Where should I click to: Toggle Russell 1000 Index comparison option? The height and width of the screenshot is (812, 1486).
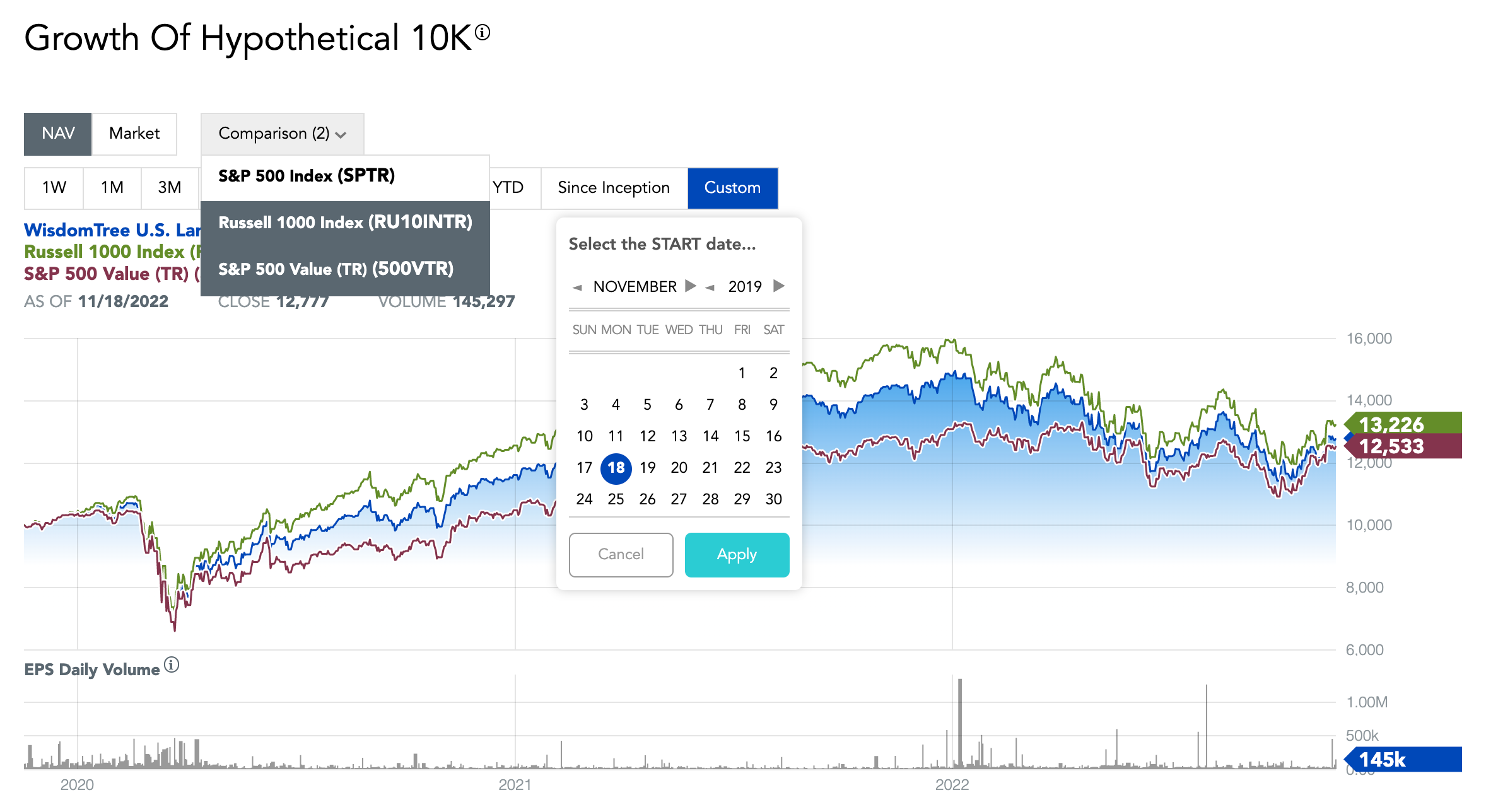tap(345, 223)
